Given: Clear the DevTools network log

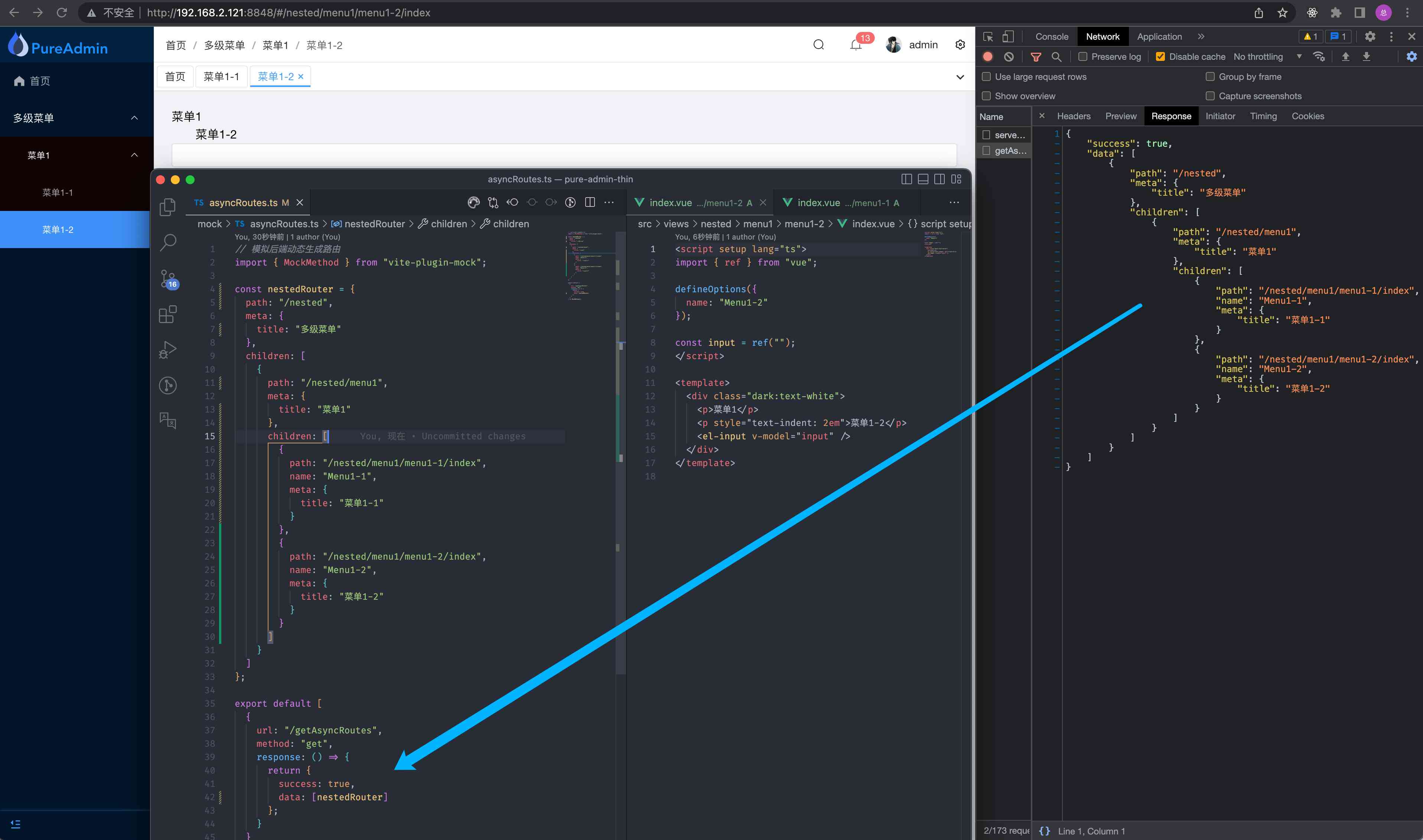Looking at the screenshot, I should click(x=1009, y=56).
